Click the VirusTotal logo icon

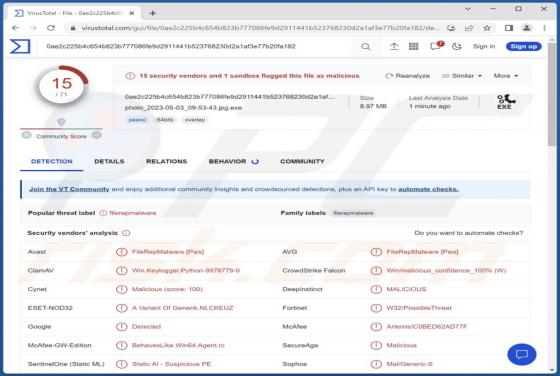tap(20, 46)
